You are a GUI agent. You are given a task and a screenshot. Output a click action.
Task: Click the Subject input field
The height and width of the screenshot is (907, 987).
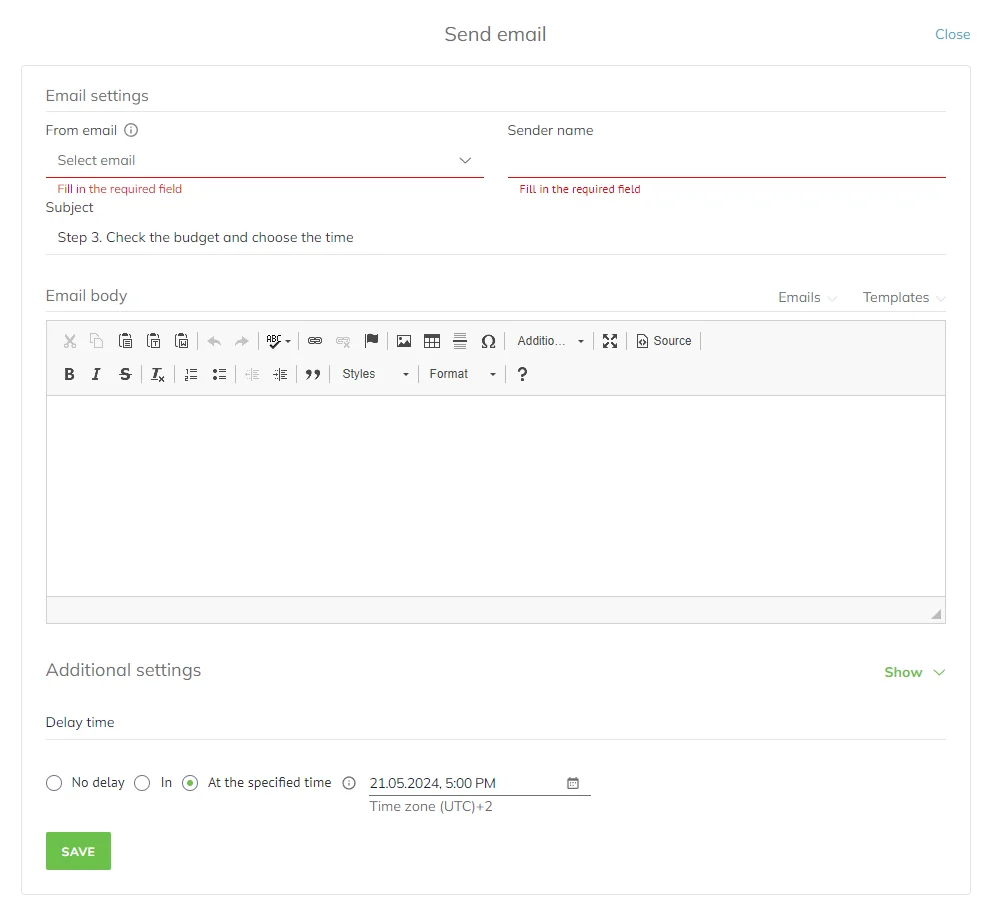point(495,237)
